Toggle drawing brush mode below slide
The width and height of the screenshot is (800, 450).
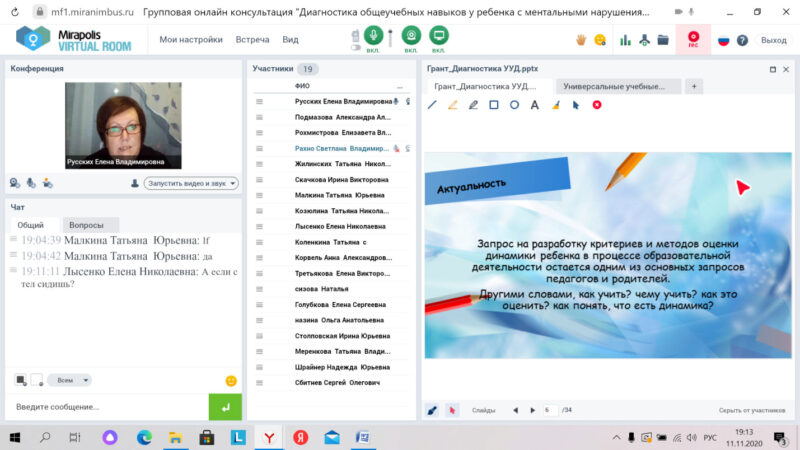(432, 410)
